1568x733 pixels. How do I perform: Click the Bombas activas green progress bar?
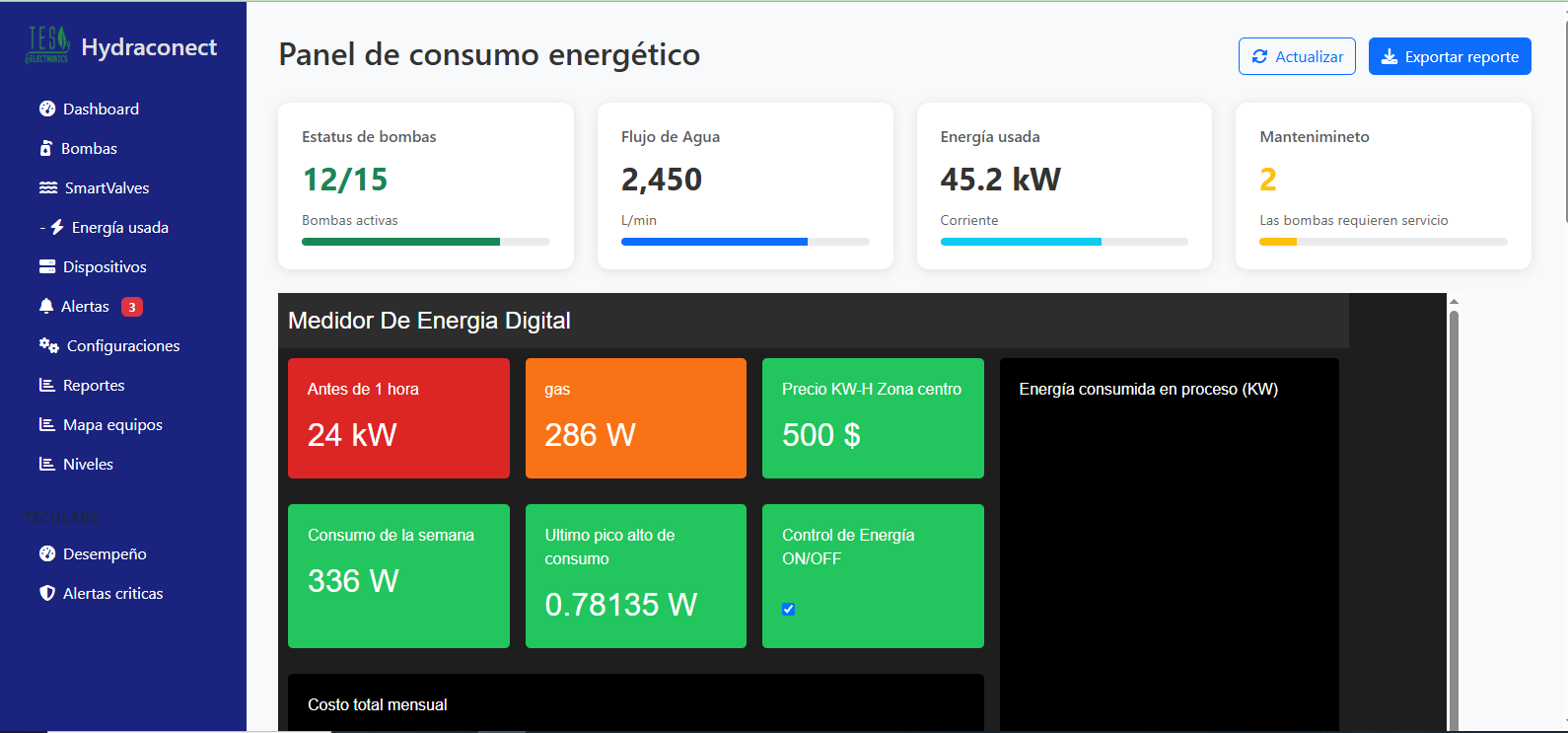(x=400, y=242)
